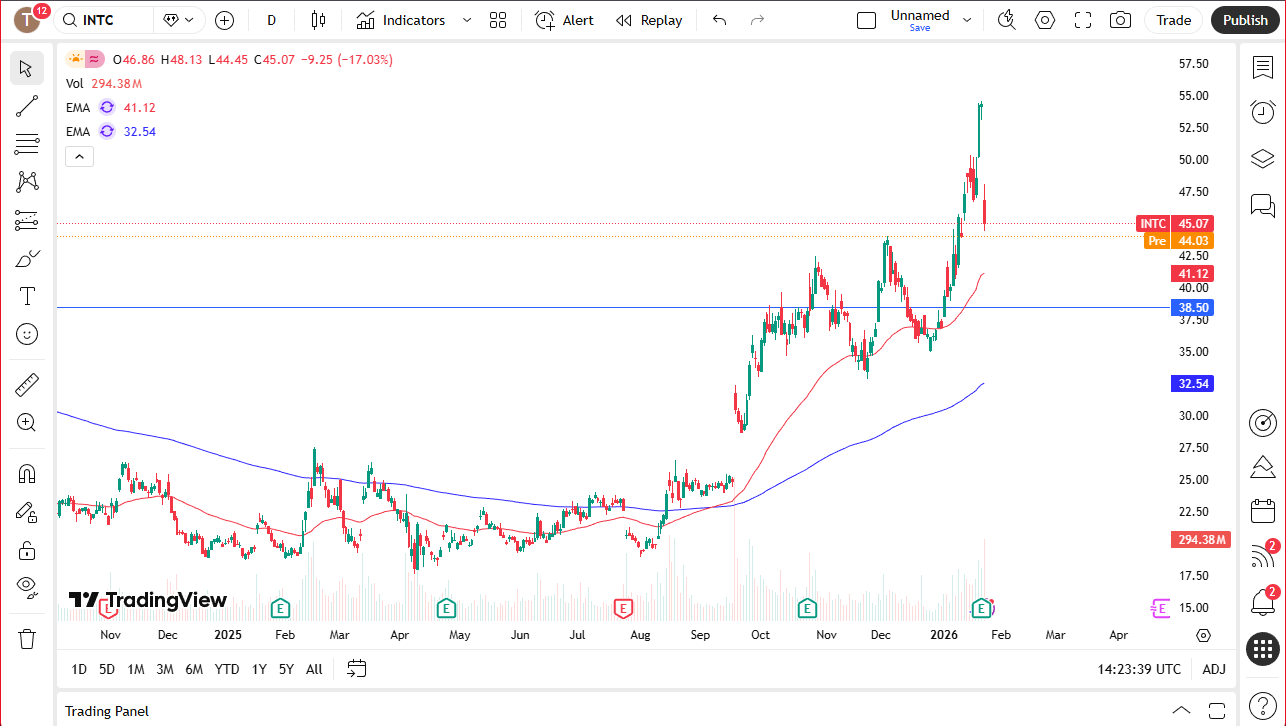Remove drawings with the trash icon
The image size is (1286, 726).
[x=27, y=638]
